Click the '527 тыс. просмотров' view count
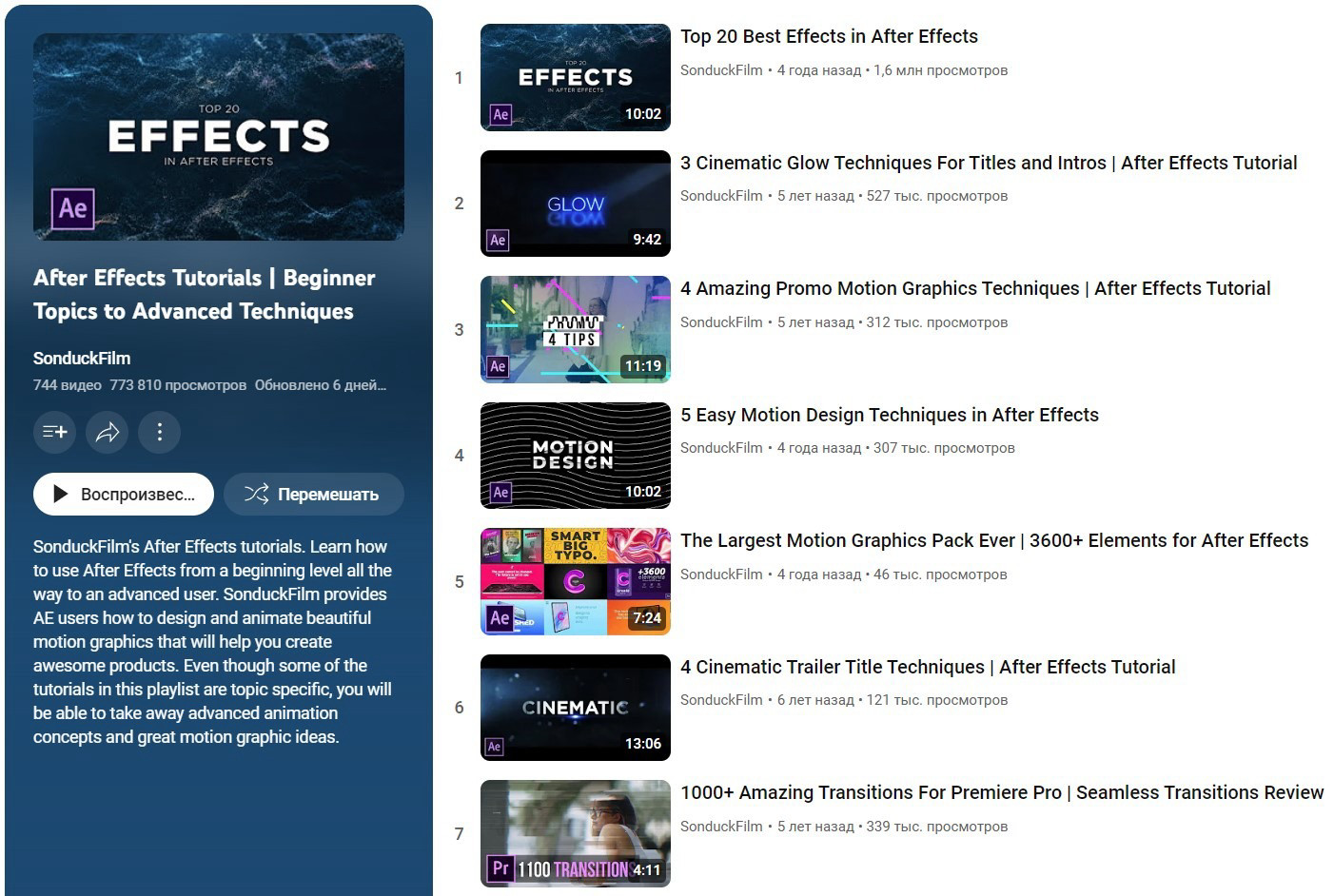This screenshot has width=1334, height=896. tap(937, 196)
